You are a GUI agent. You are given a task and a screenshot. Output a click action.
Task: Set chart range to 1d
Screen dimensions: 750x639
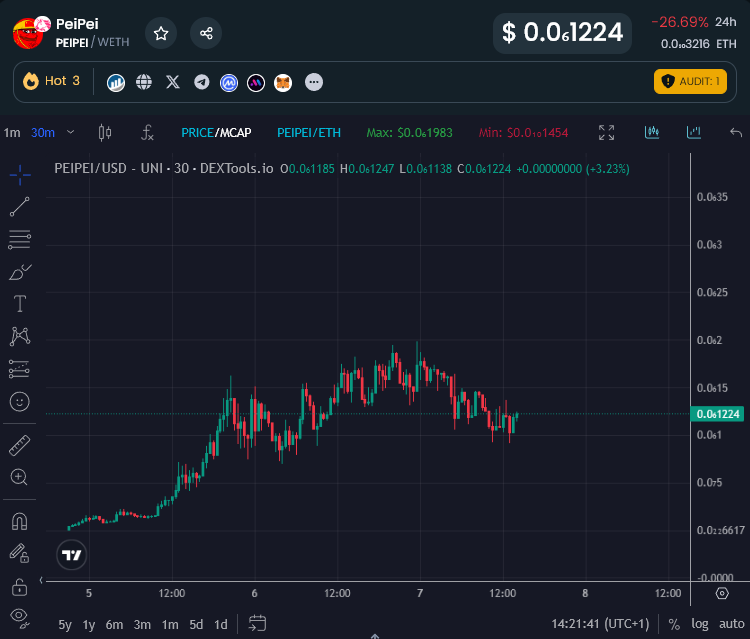(221, 625)
